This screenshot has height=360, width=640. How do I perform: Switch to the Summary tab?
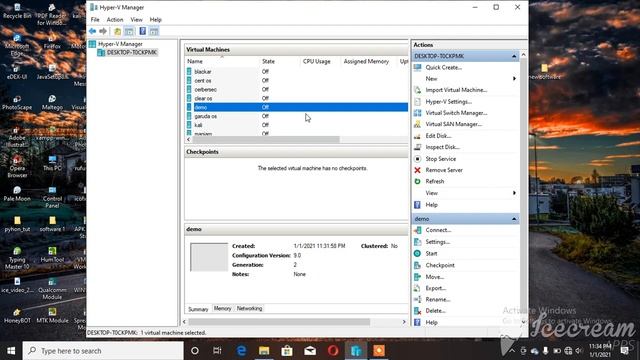pyautogui.click(x=198, y=309)
